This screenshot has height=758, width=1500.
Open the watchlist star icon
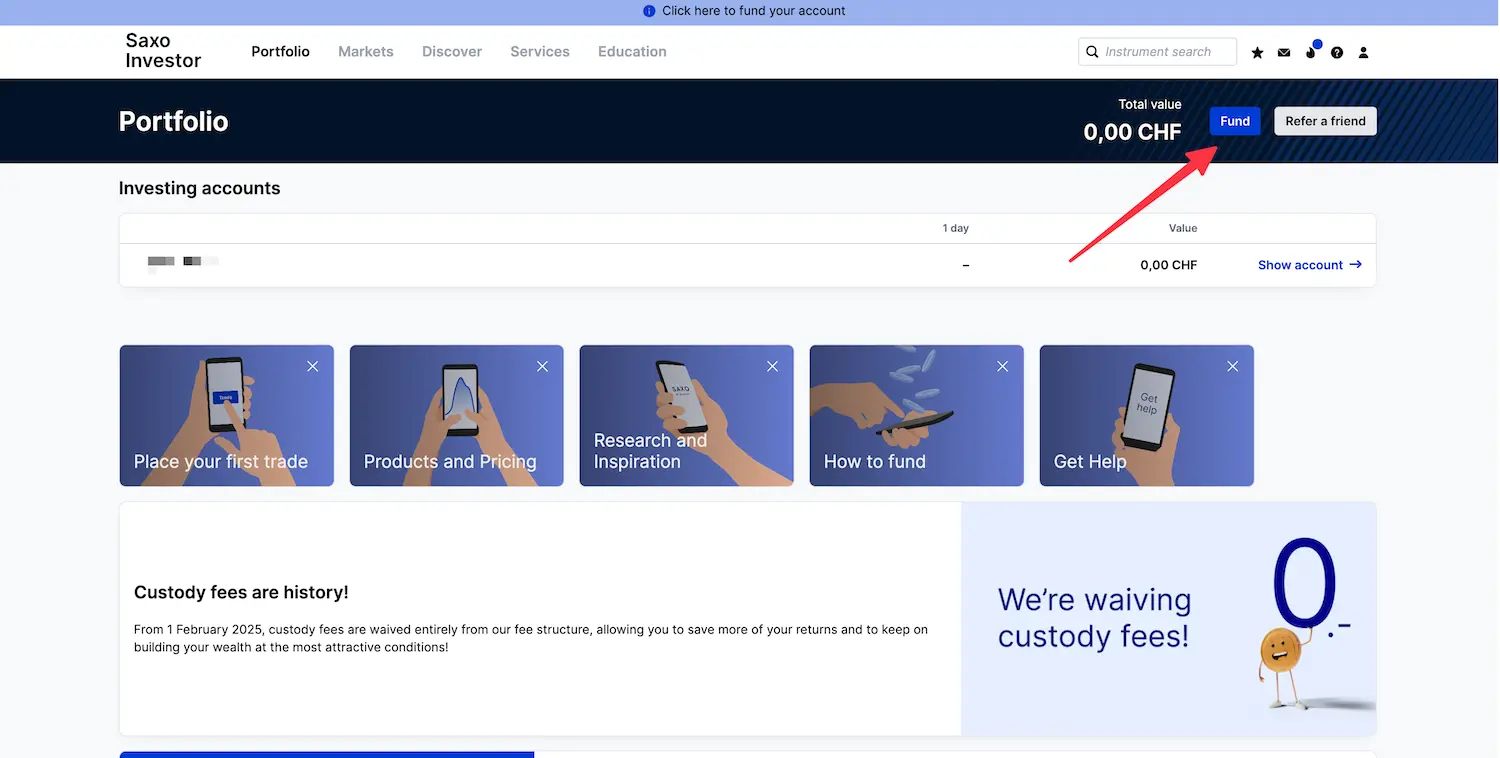(1257, 52)
